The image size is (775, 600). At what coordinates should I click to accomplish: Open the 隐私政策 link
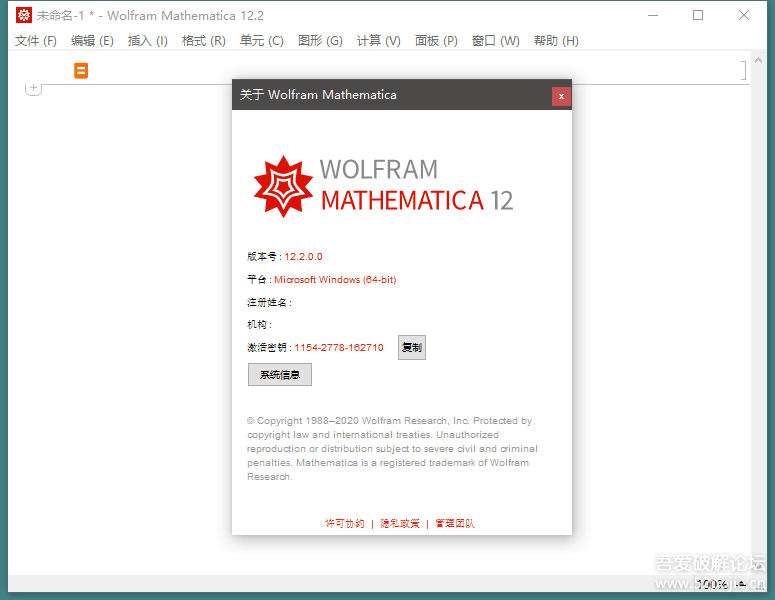pyautogui.click(x=400, y=523)
